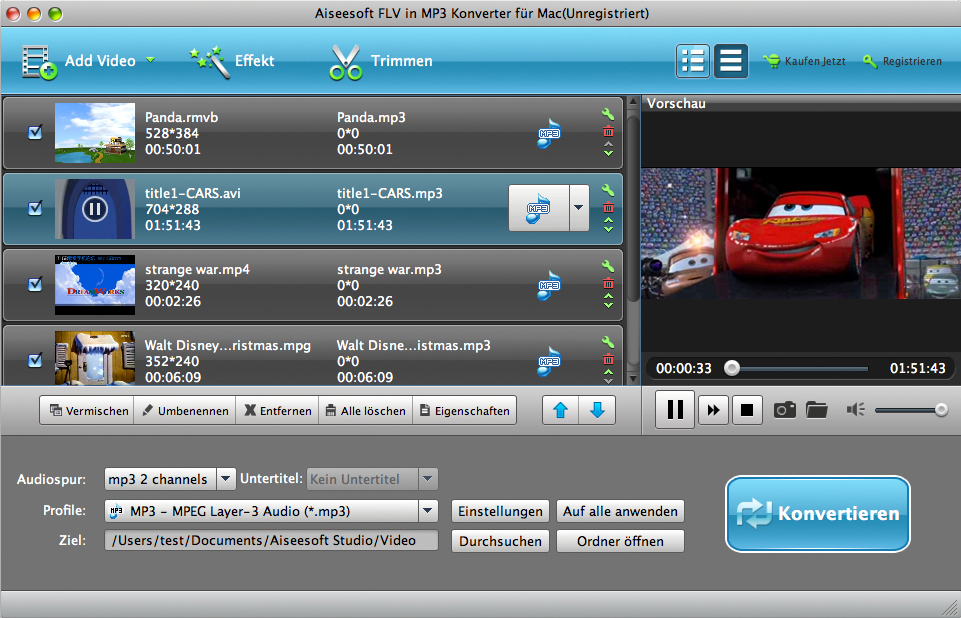Open wrench settings for strange war.mp4
The height and width of the screenshot is (618, 961).
[x=608, y=266]
